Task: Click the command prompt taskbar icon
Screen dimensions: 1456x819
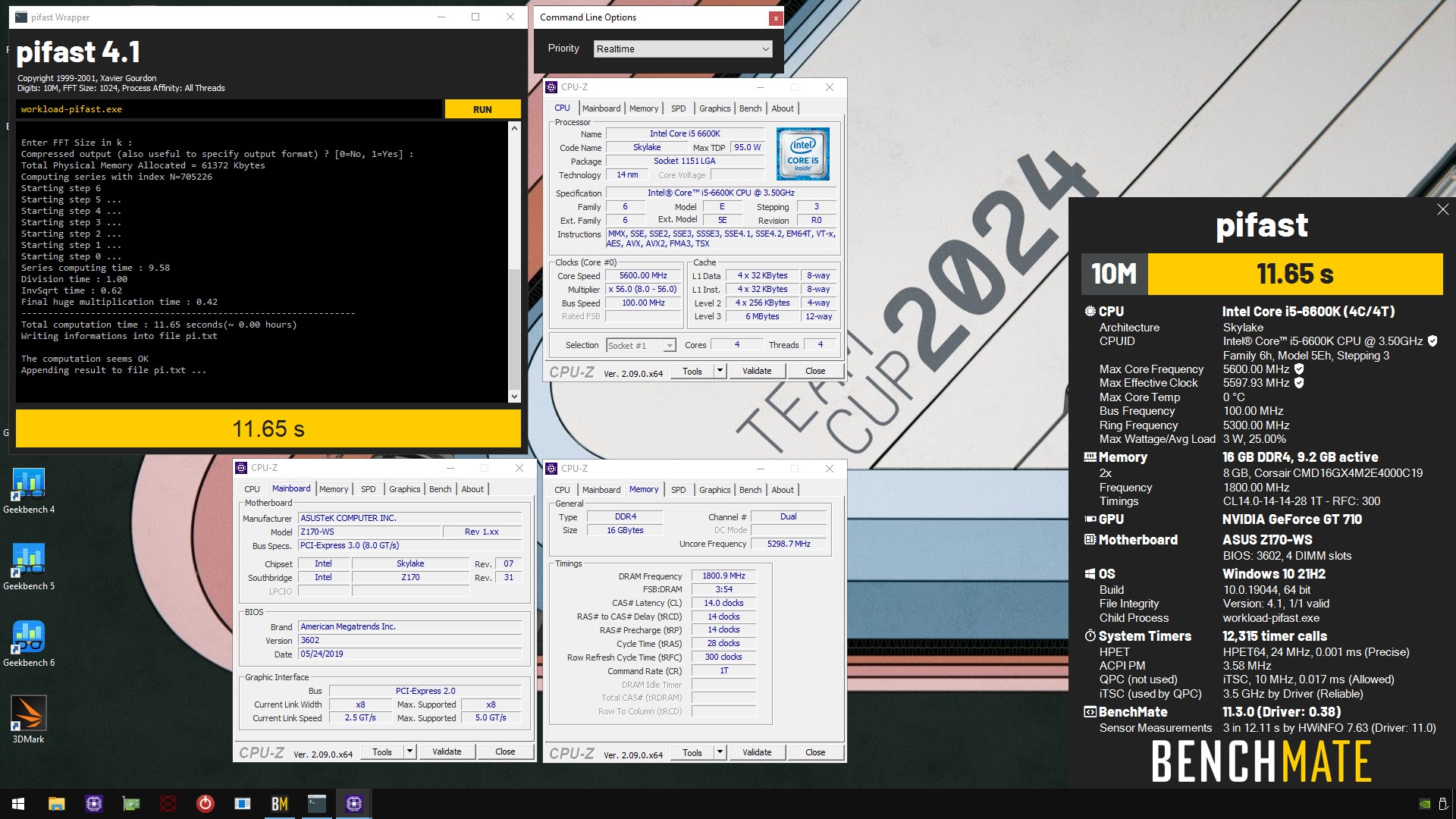Action: 317,804
